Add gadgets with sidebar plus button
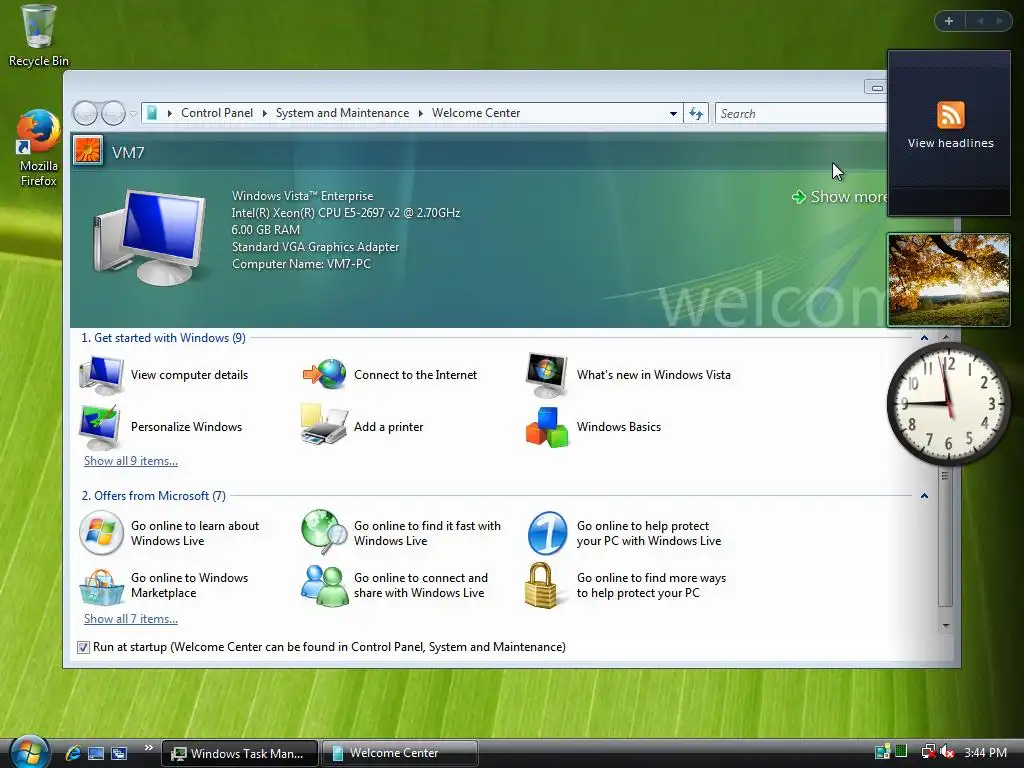 click(949, 21)
